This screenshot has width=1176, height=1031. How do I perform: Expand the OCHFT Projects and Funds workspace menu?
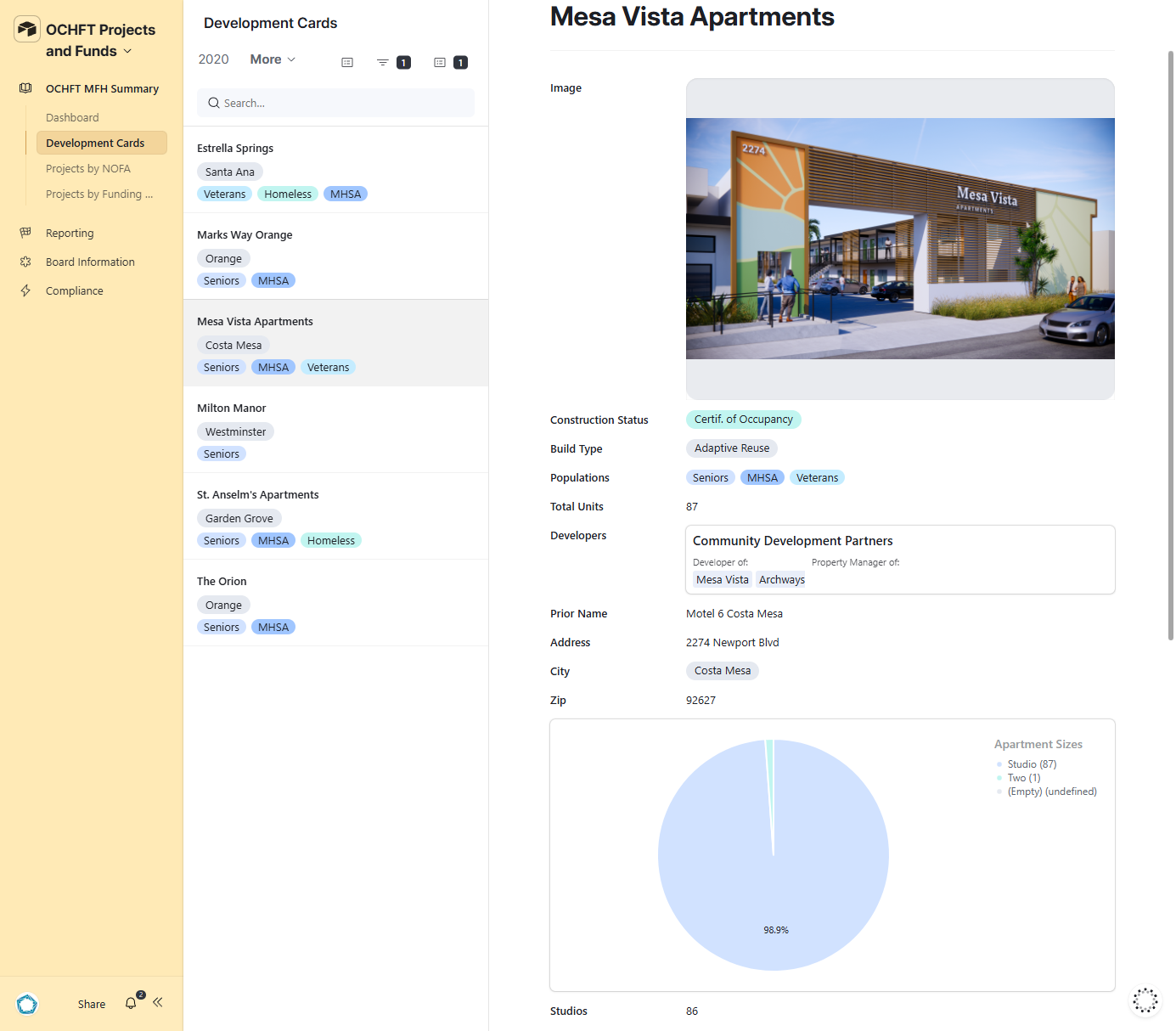click(x=127, y=51)
